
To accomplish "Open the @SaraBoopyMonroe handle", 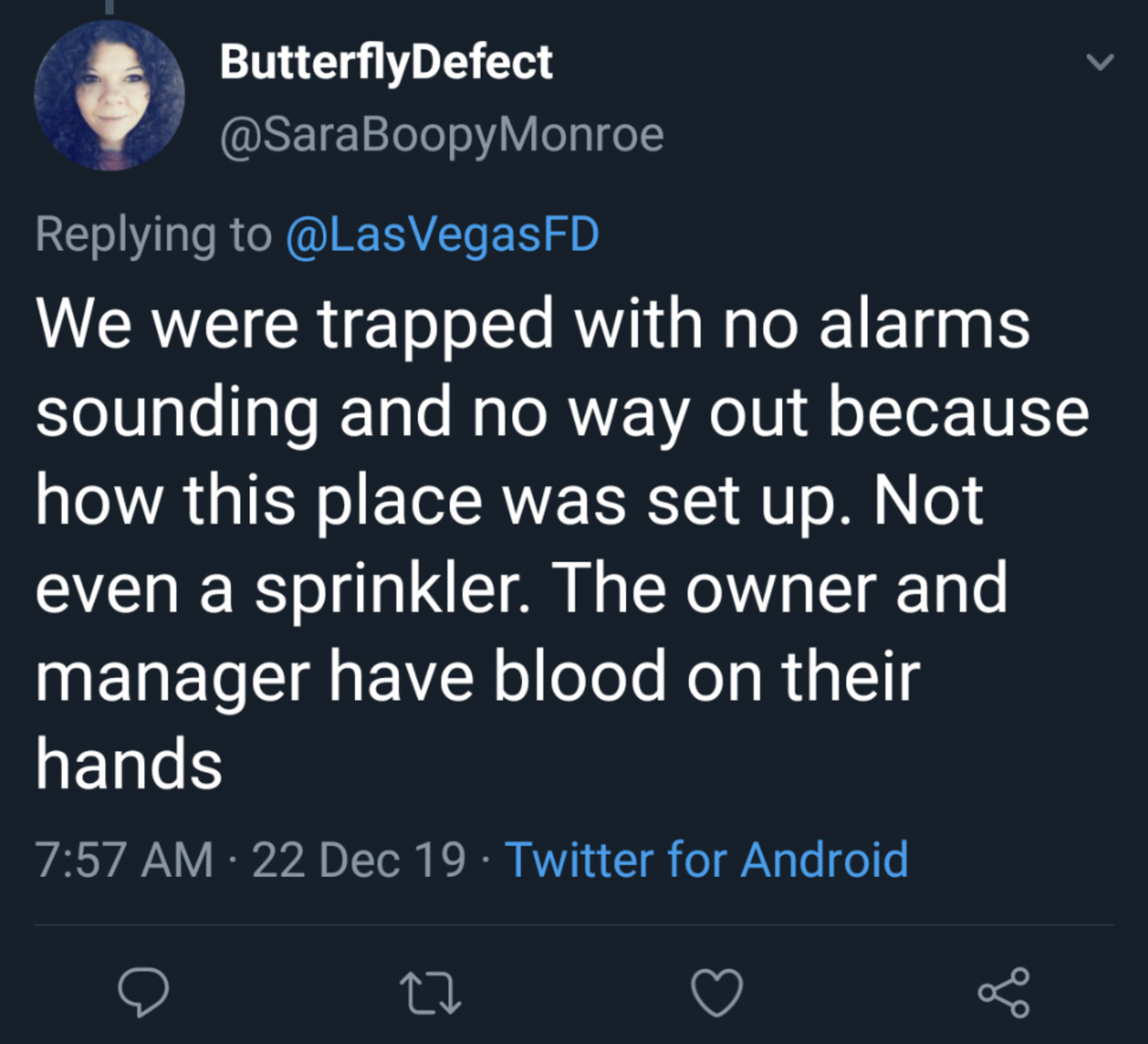I will tap(441, 135).
